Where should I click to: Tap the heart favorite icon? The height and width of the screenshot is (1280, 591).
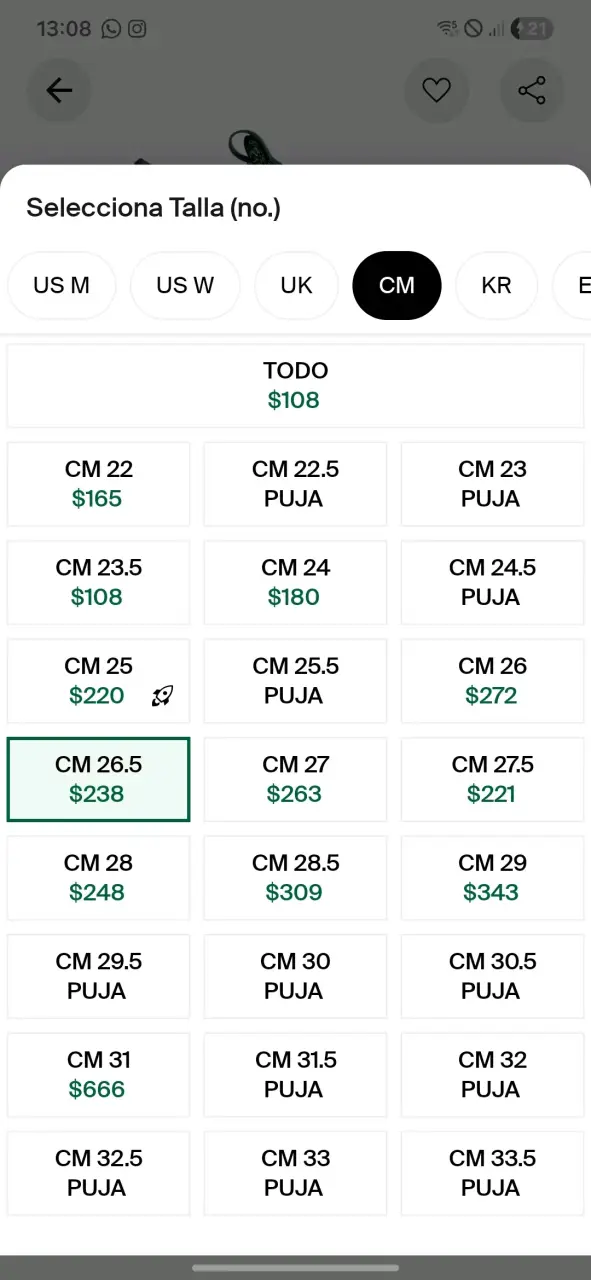point(436,91)
